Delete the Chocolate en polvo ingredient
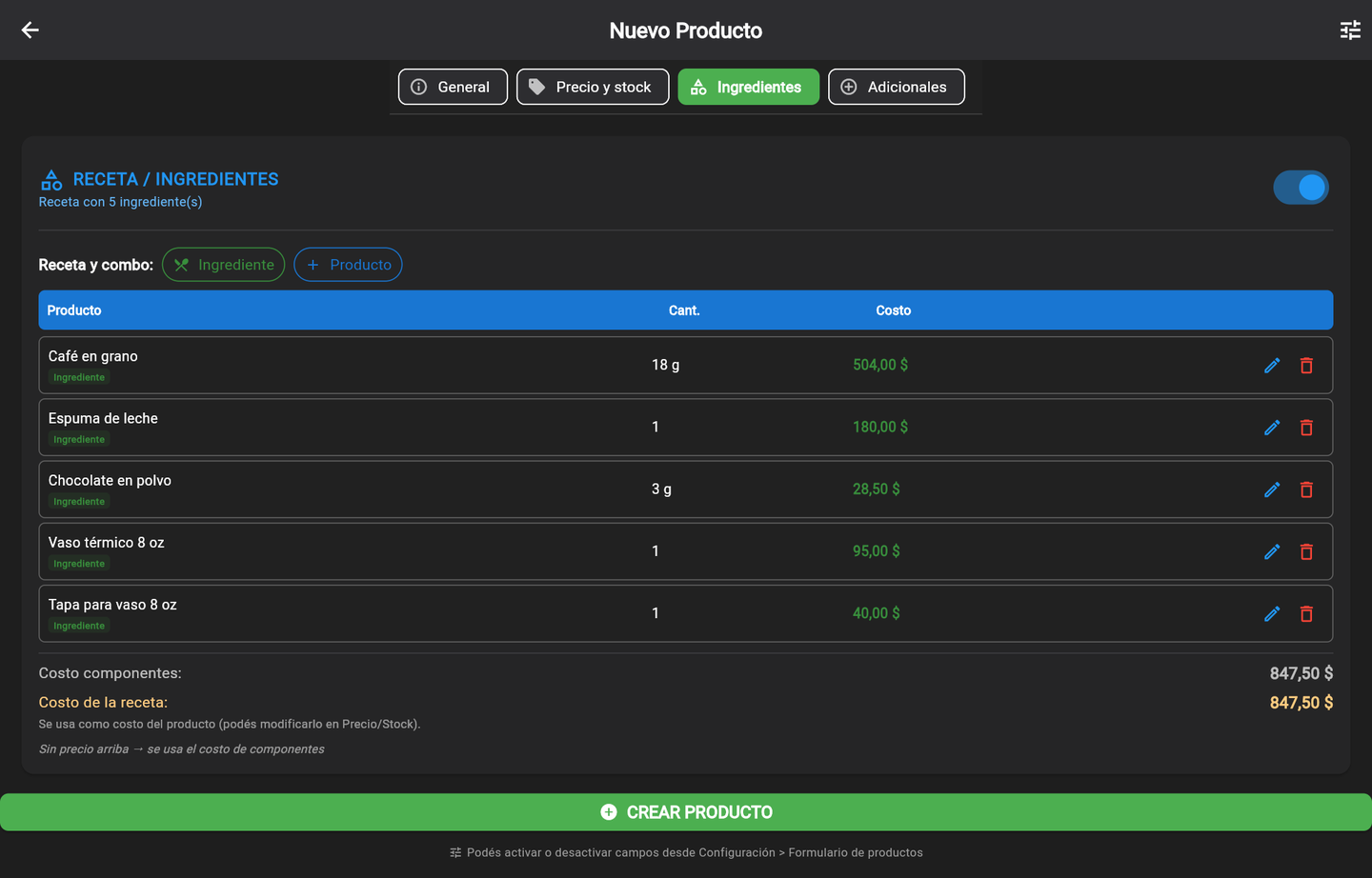Image resolution: width=1372 pixels, height=878 pixels. coord(1306,489)
